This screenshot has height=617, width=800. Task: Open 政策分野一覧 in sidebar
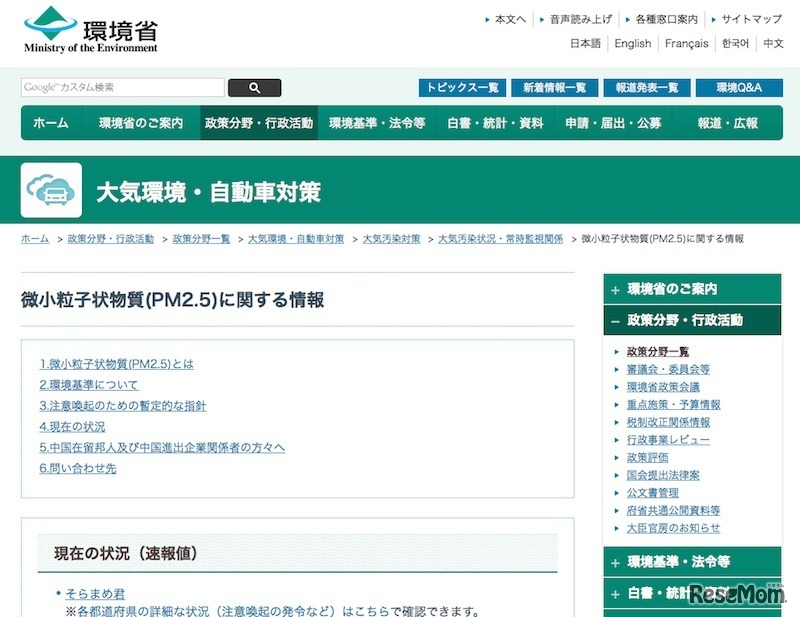(658, 352)
